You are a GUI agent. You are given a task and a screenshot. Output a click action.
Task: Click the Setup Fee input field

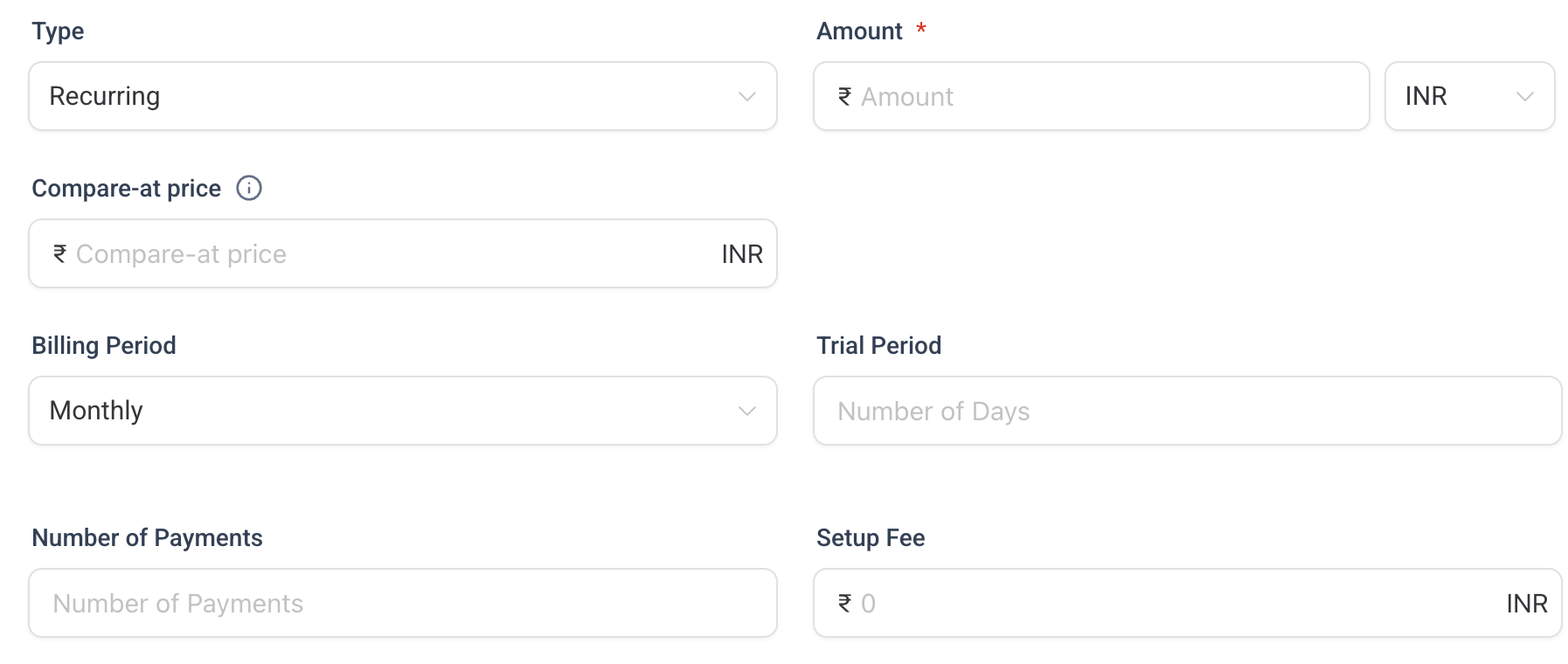(1136, 603)
